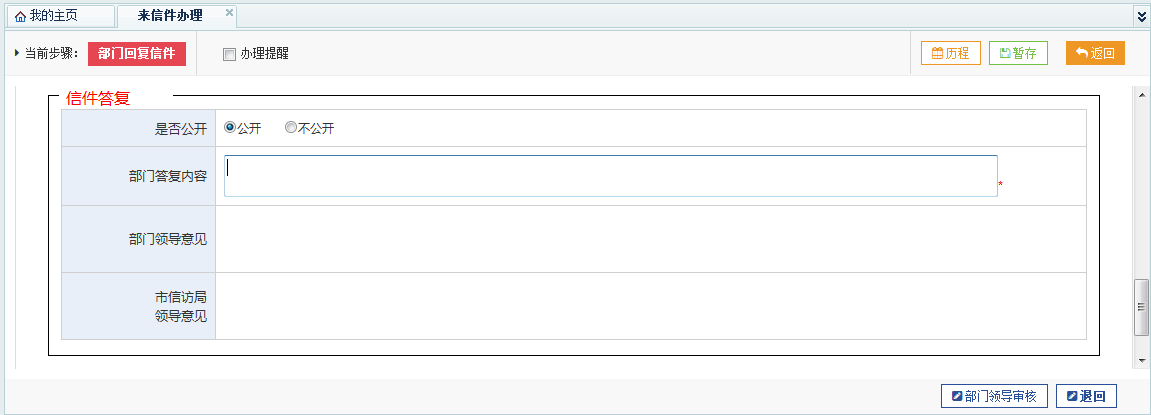1151x415 pixels.
Task: Select the 不公开 radio button
Action: 291,127
